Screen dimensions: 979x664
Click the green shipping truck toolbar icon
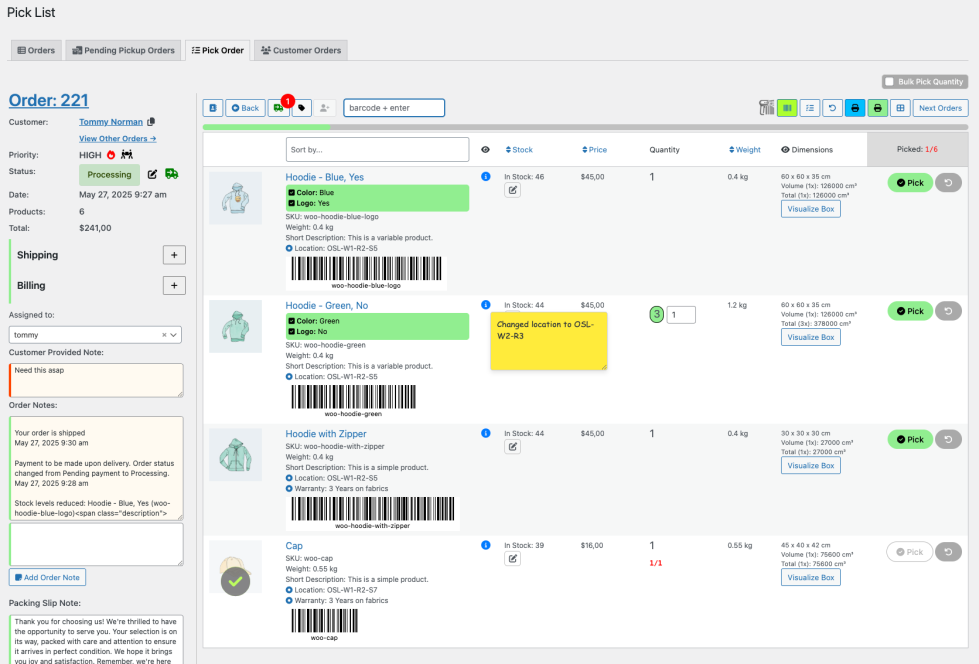click(x=278, y=108)
